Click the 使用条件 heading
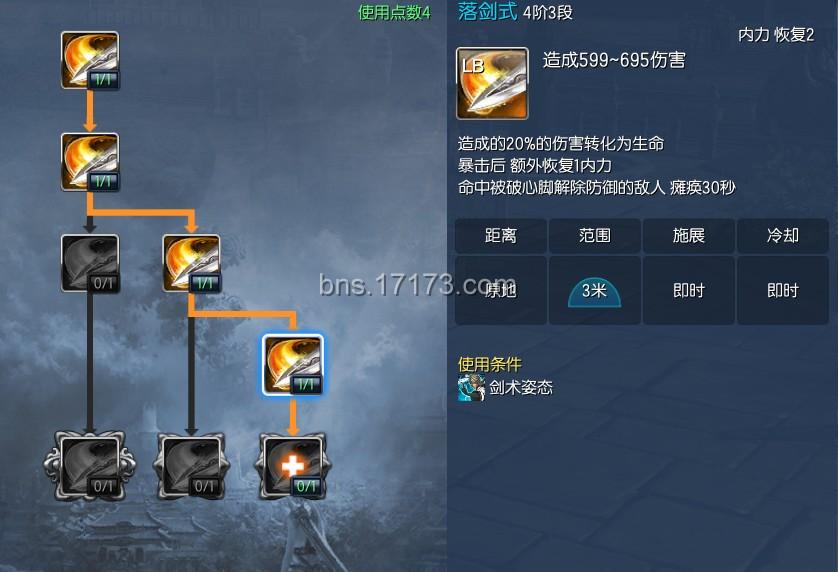Screen dimensions: 838x572 [490, 364]
